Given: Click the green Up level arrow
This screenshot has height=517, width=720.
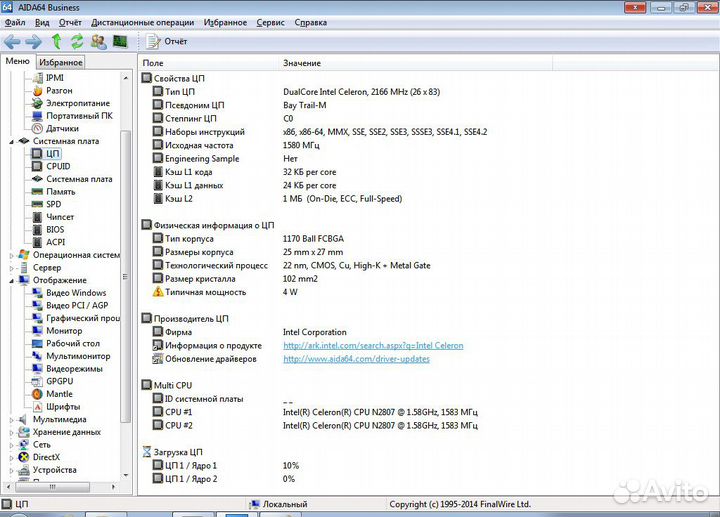Looking at the screenshot, I should click(56, 41).
